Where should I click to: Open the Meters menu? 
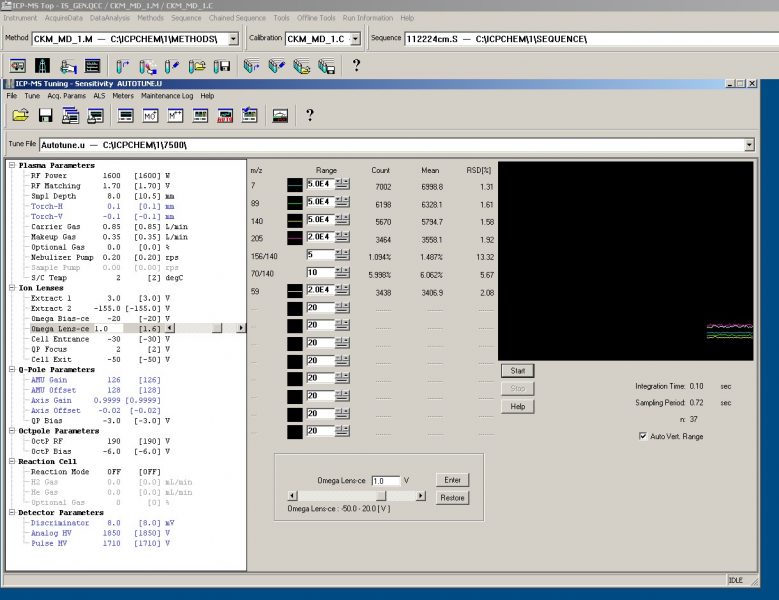(123, 96)
